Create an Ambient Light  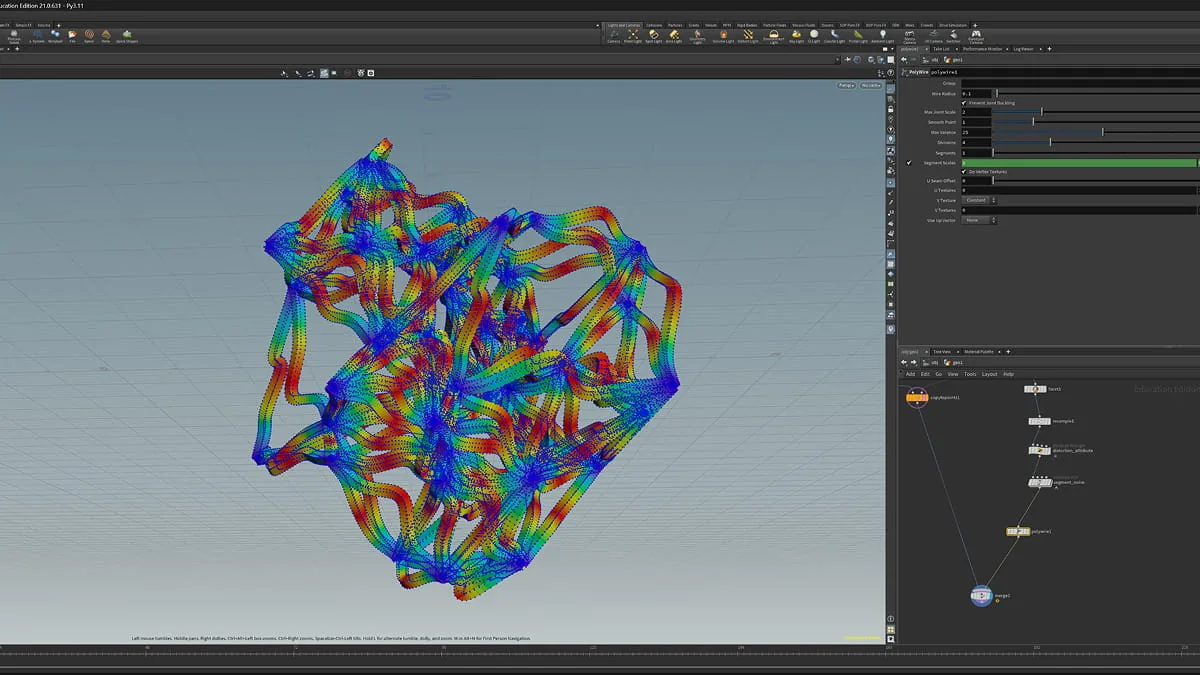pyautogui.click(x=882, y=36)
